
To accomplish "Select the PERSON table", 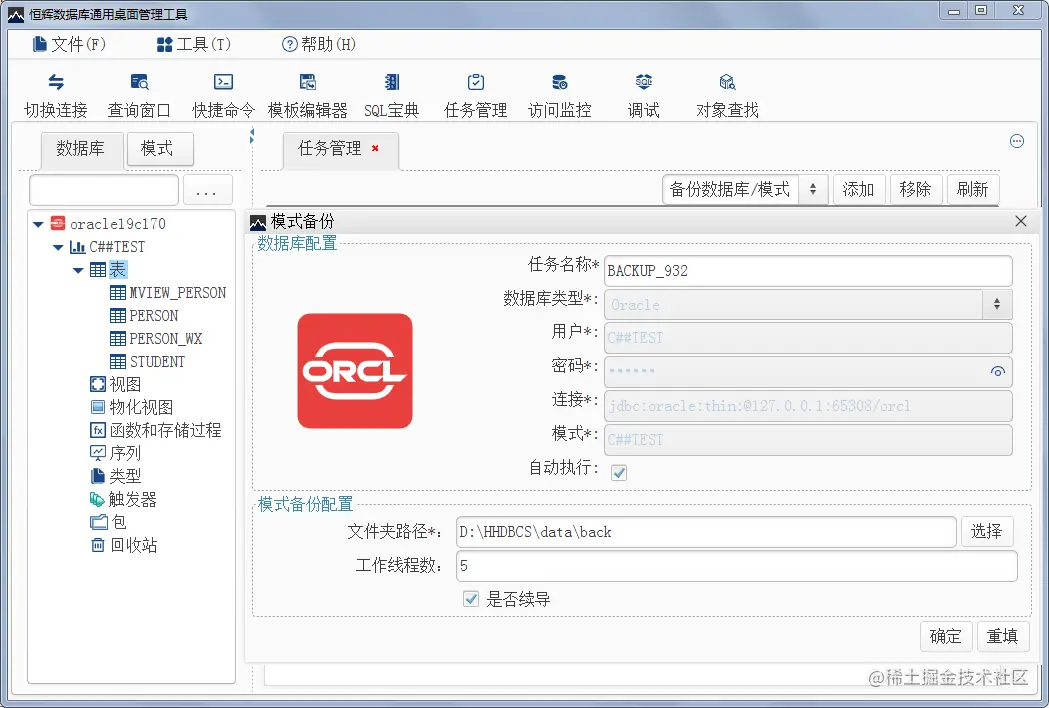I will coord(144,315).
